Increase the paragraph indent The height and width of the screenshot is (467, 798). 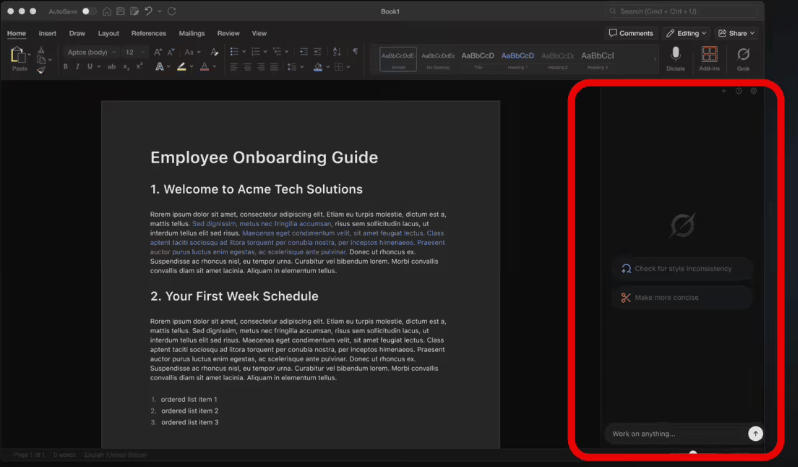[318, 52]
